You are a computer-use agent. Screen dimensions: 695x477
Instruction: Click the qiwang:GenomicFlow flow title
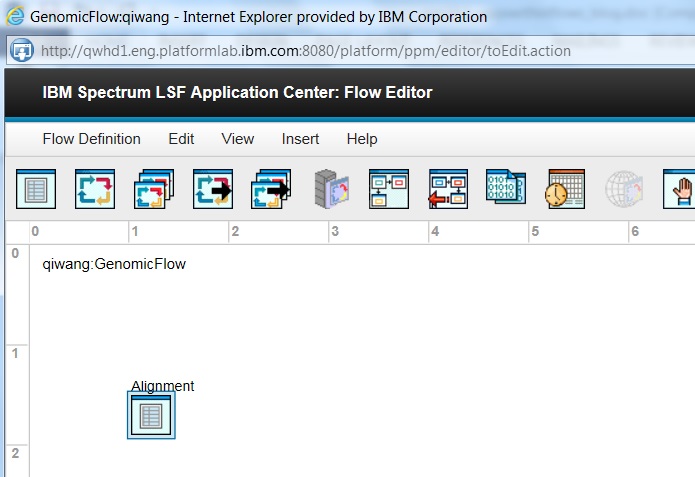pyautogui.click(x=114, y=264)
